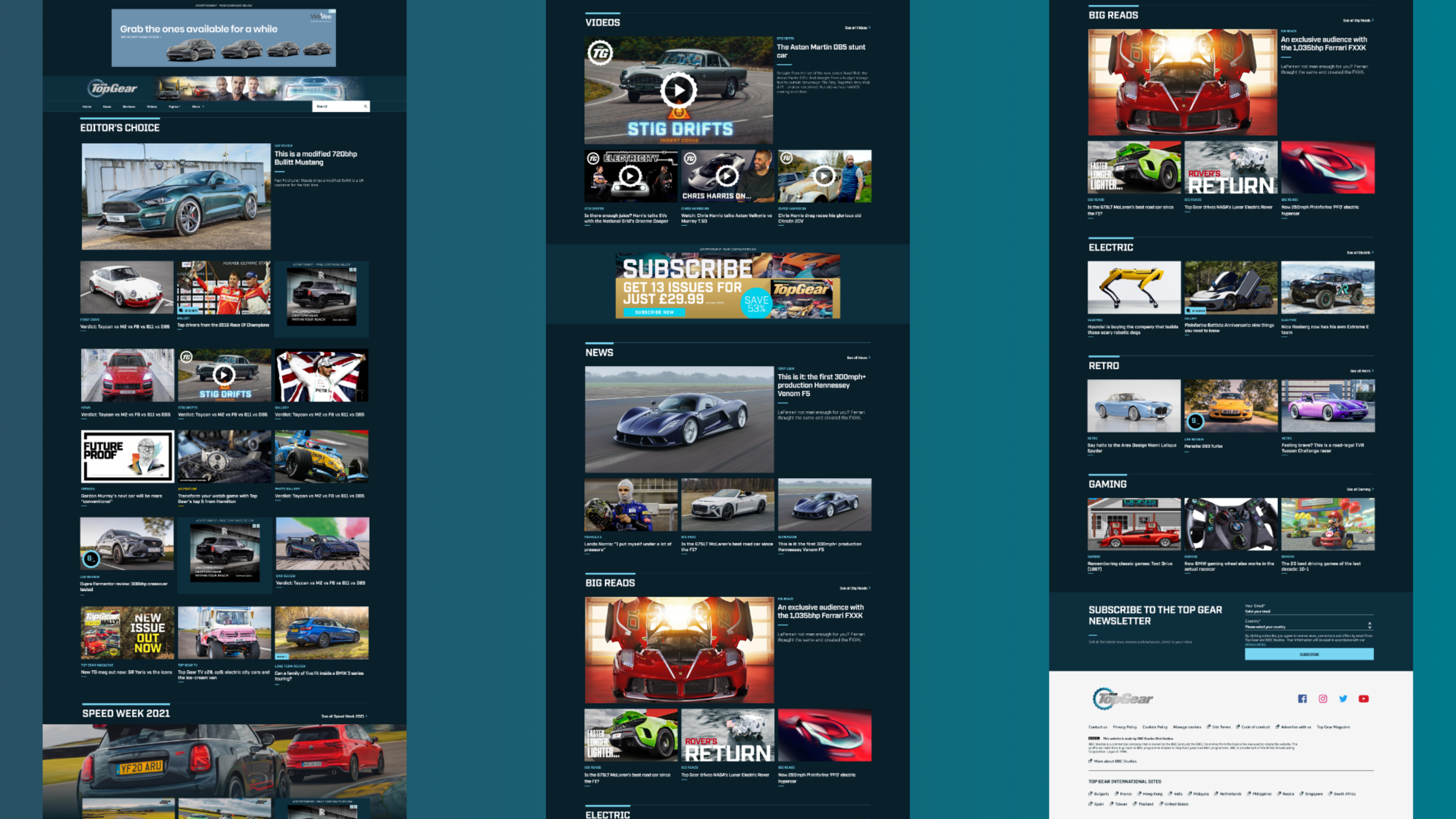Open the Instagram icon in the footer
This screenshot has height=819, width=1456.
click(1323, 698)
